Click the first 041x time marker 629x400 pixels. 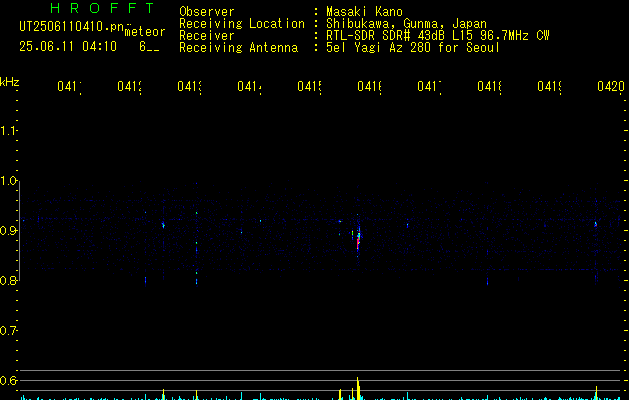[x=69, y=86]
